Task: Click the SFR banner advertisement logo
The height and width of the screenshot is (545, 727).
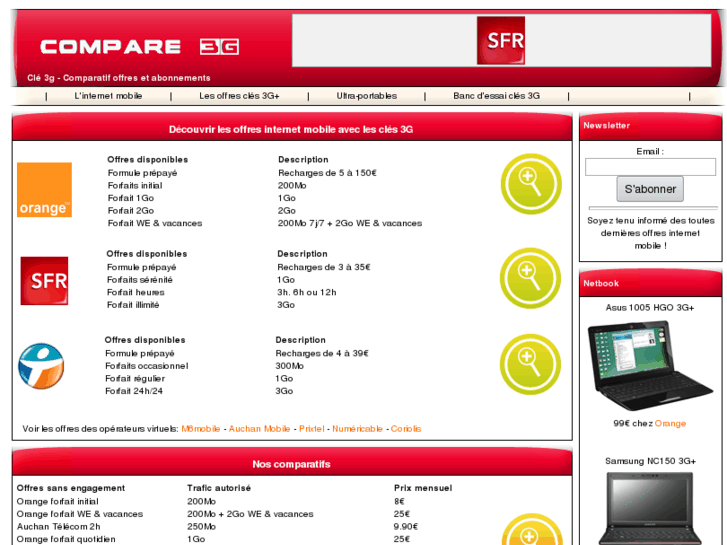Action: click(501, 40)
